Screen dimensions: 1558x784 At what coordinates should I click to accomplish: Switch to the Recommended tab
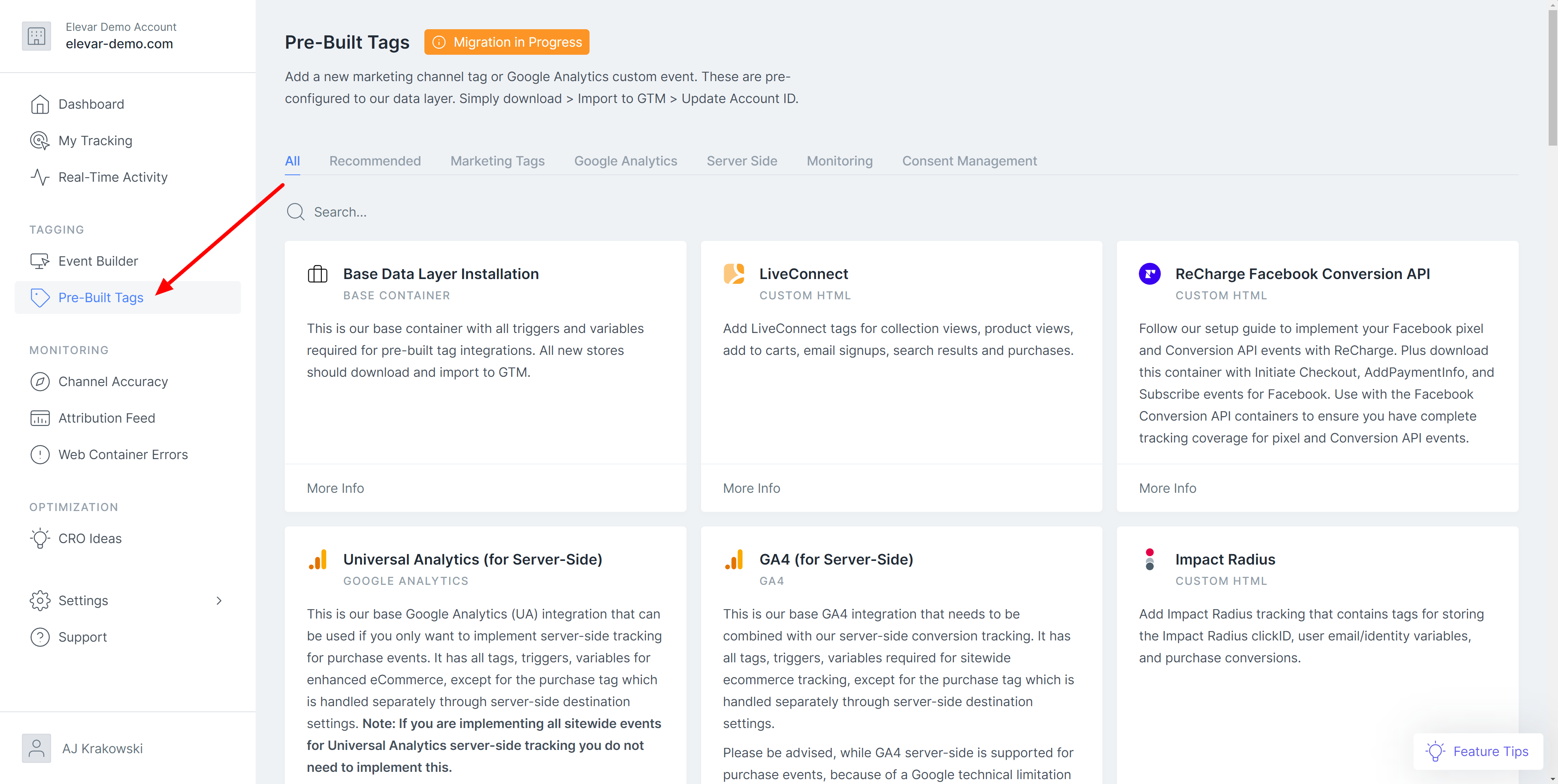point(375,161)
